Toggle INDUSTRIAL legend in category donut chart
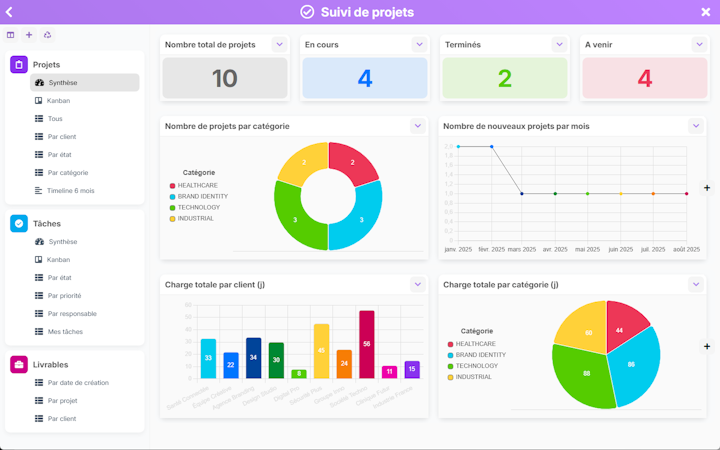This screenshot has height=450, width=720. tap(191, 219)
